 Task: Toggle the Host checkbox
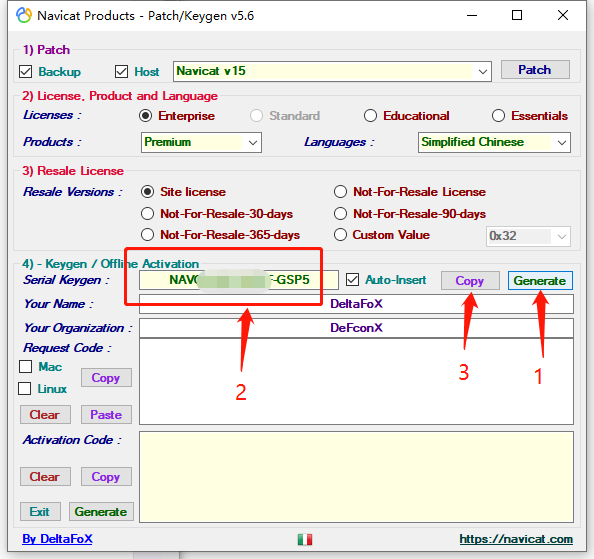tap(121, 71)
